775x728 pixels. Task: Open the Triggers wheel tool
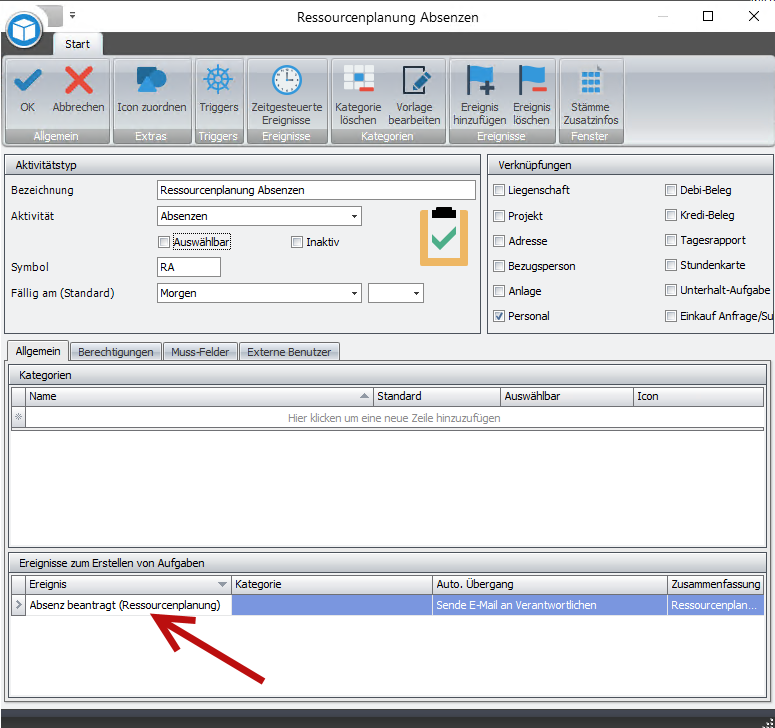[x=218, y=80]
